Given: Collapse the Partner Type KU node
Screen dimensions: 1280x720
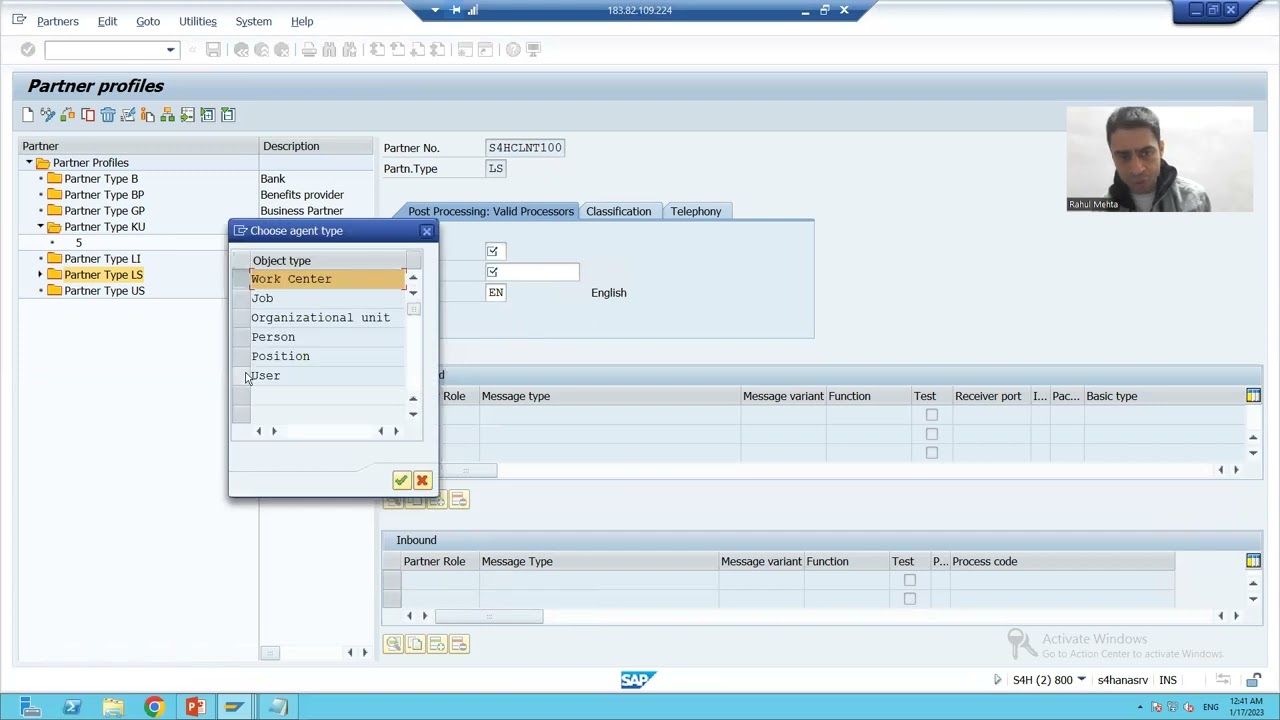Looking at the screenshot, I should click(41, 227).
